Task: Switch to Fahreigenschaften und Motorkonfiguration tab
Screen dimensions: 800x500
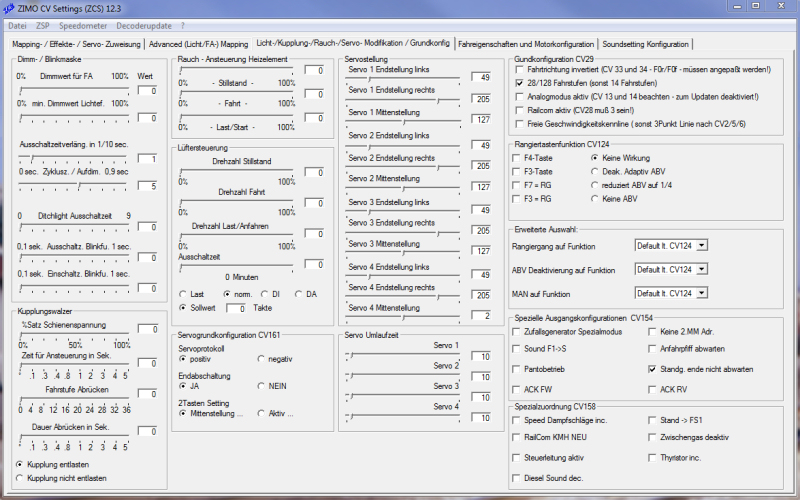Action: (x=526, y=44)
